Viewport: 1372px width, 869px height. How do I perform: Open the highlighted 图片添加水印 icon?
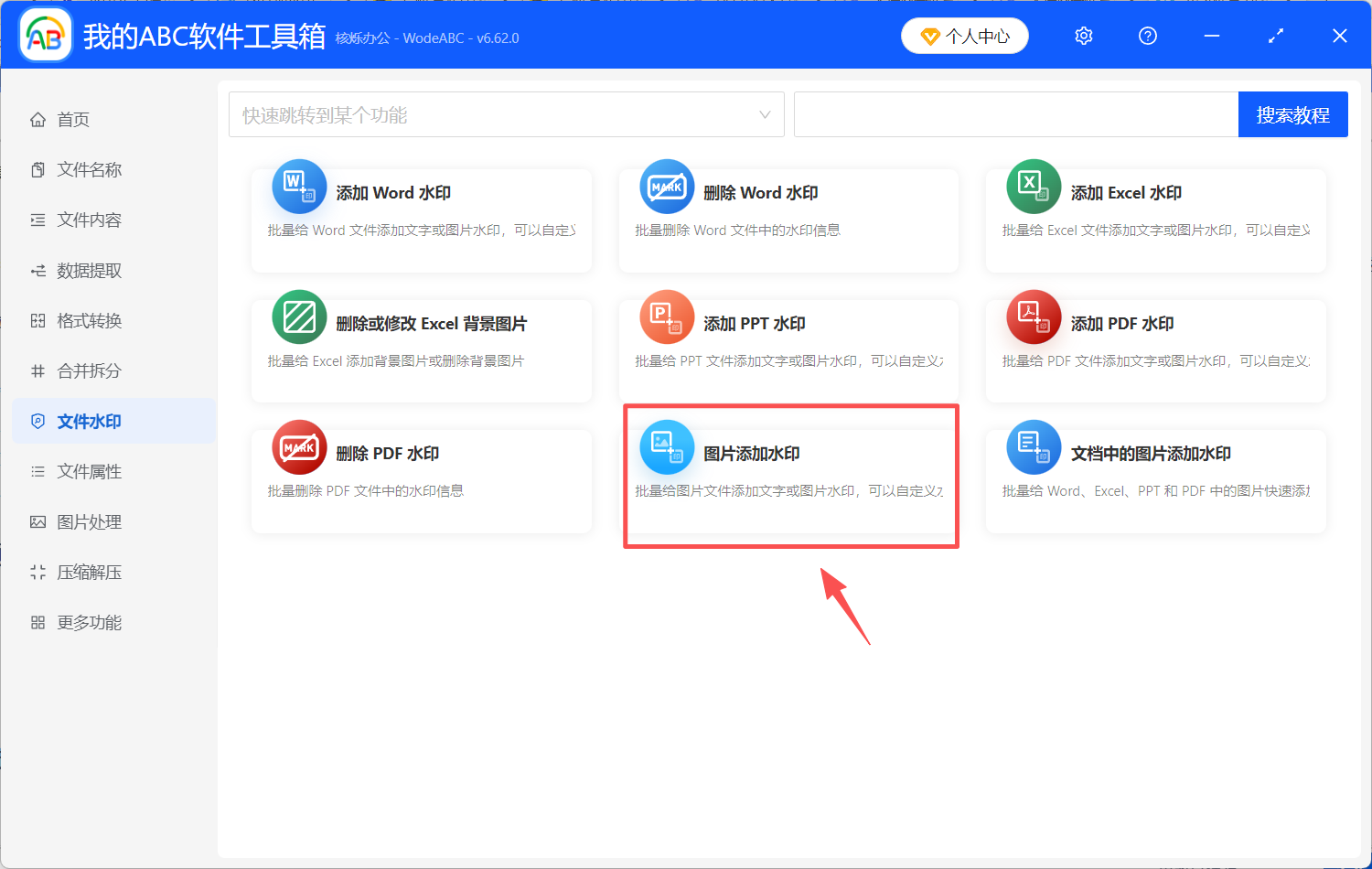tap(667, 447)
